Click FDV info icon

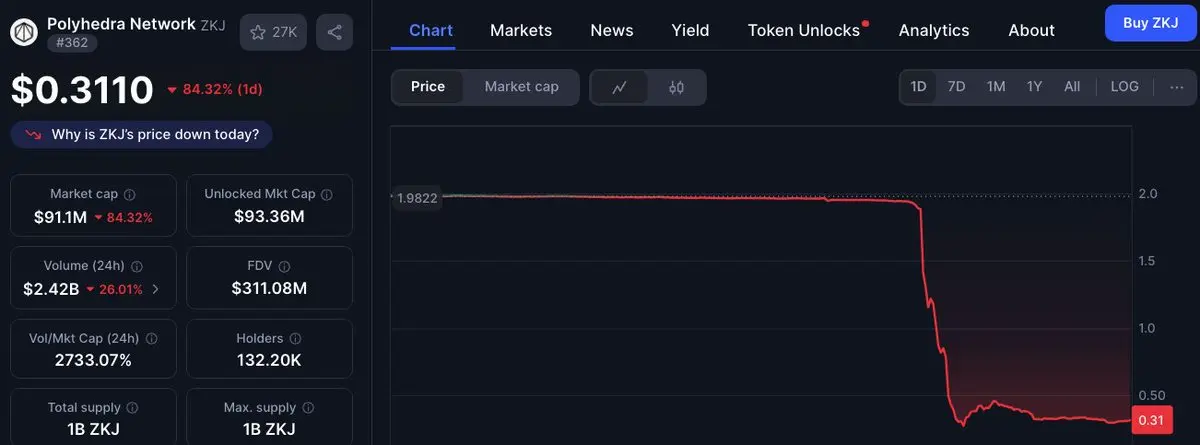click(x=285, y=267)
